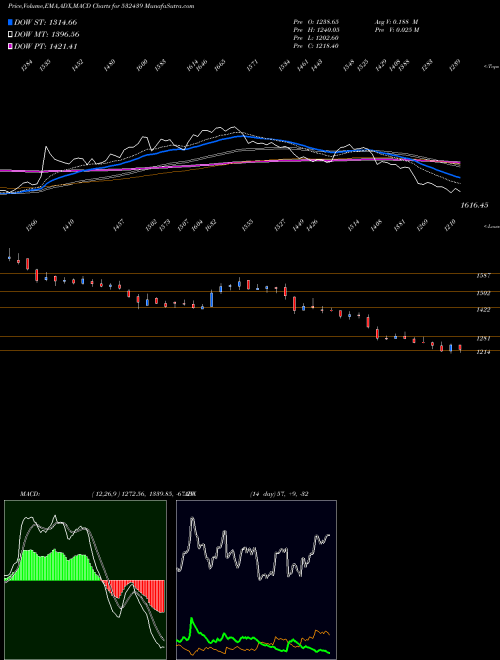The width and height of the screenshot is (500, 660).
Task: Select the 'DOW ST: 1314.66' legend text
Action: click(45, 22)
